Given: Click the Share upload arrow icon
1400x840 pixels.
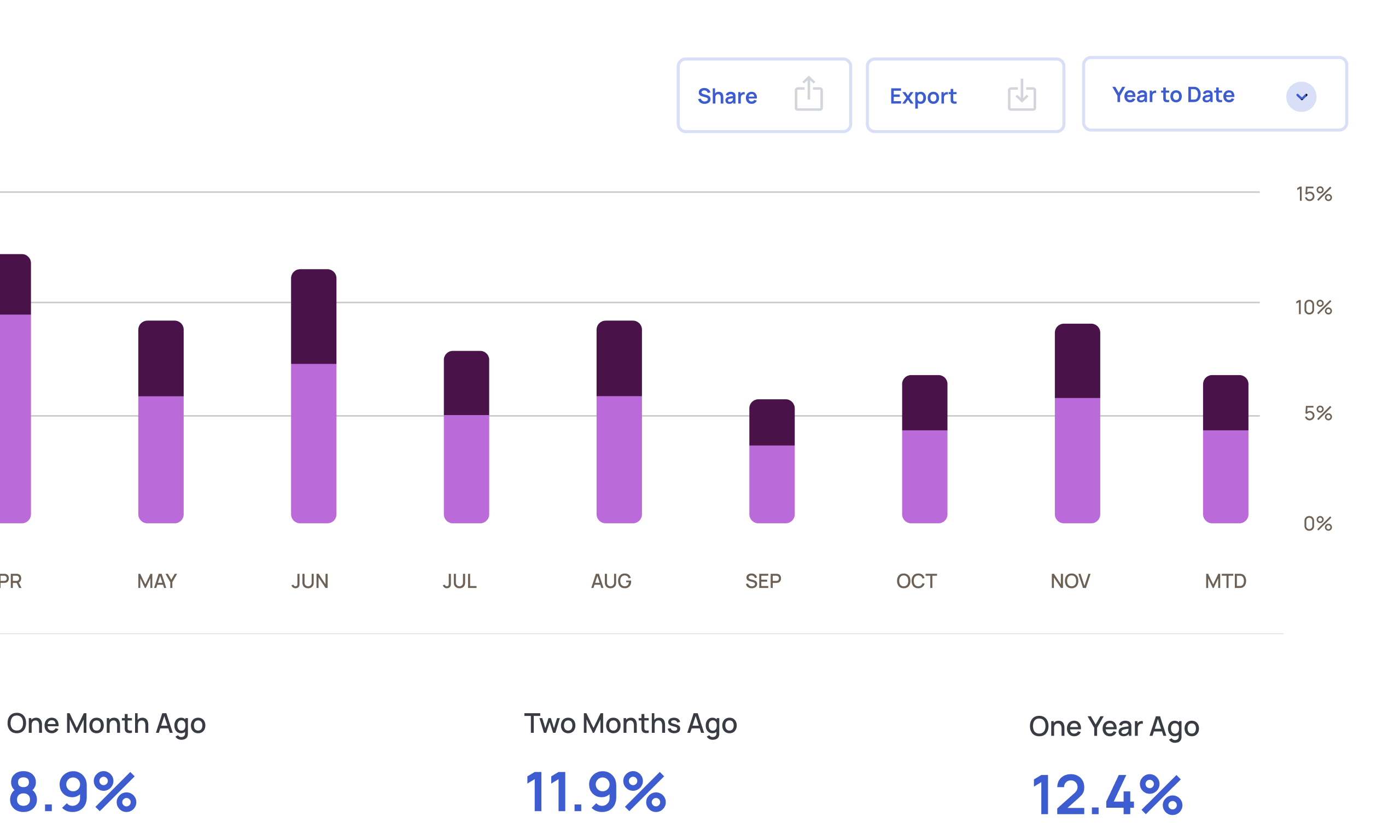Looking at the screenshot, I should 808,94.
